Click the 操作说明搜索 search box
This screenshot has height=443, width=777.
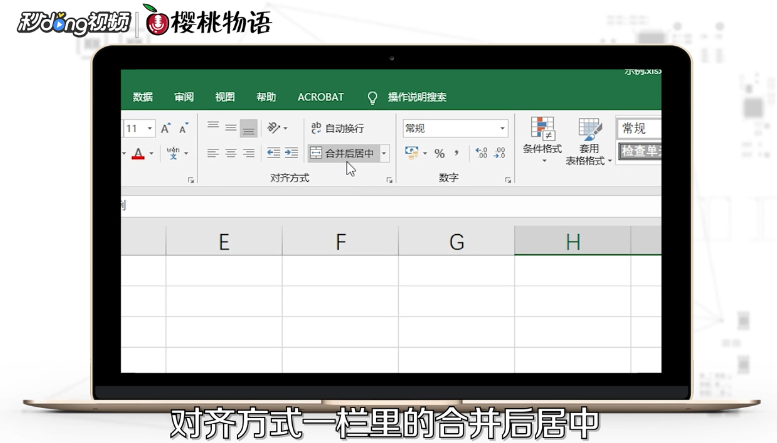(417, 97)
